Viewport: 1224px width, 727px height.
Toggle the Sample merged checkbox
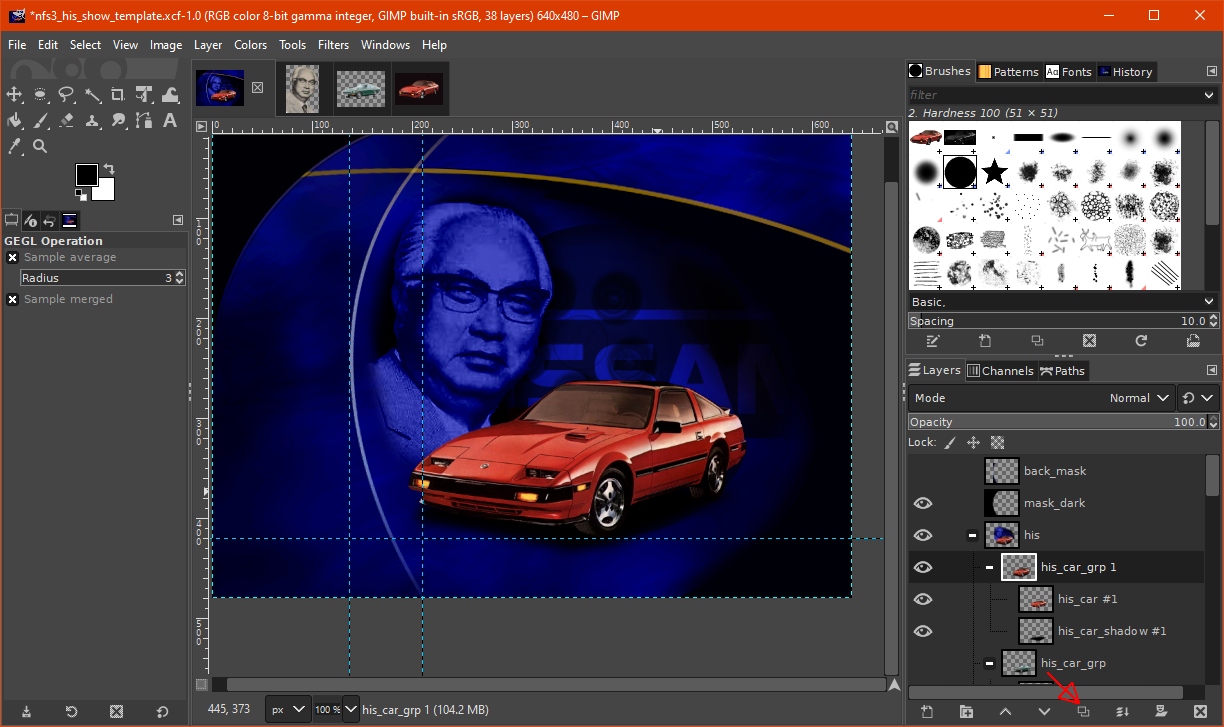point(12,299)
